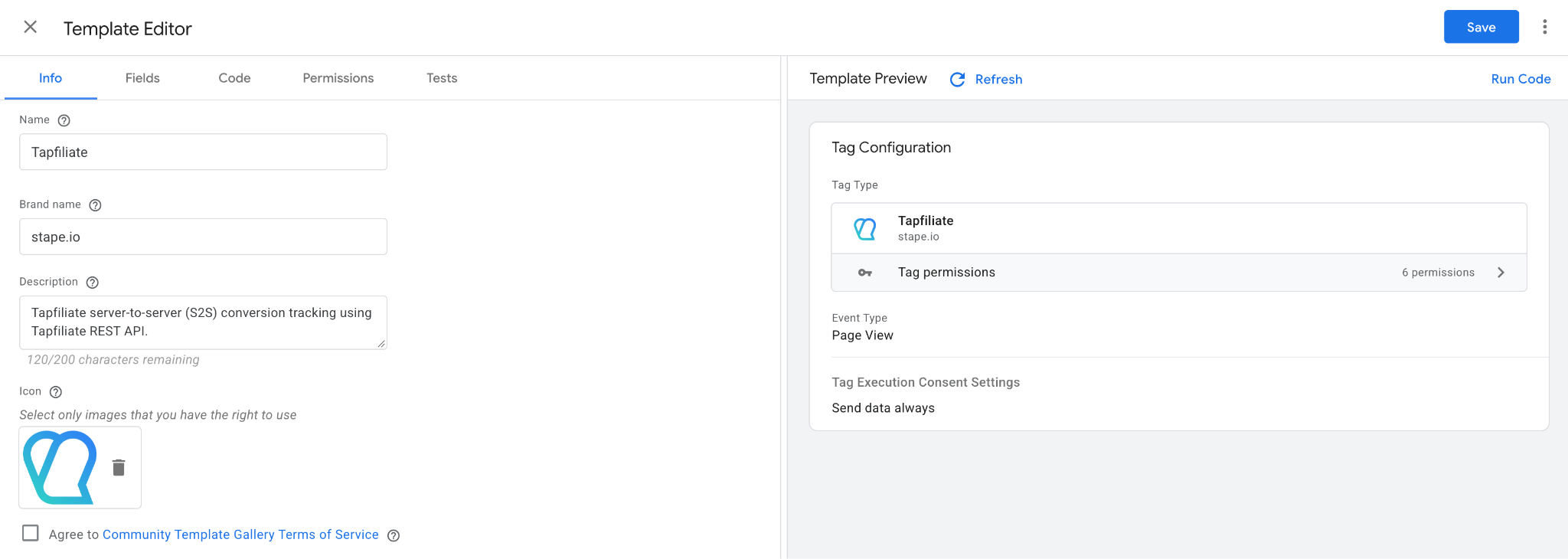Switch to the Info tab
Viewport: 1568px width, 559px height.
(x=51, y=78)
